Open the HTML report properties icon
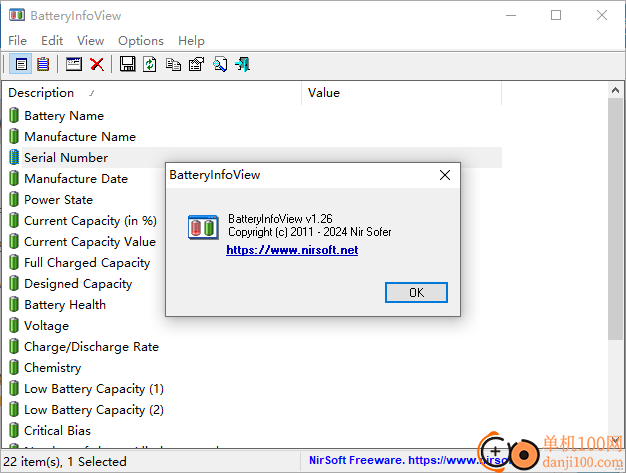 click(x=196, y=64)
